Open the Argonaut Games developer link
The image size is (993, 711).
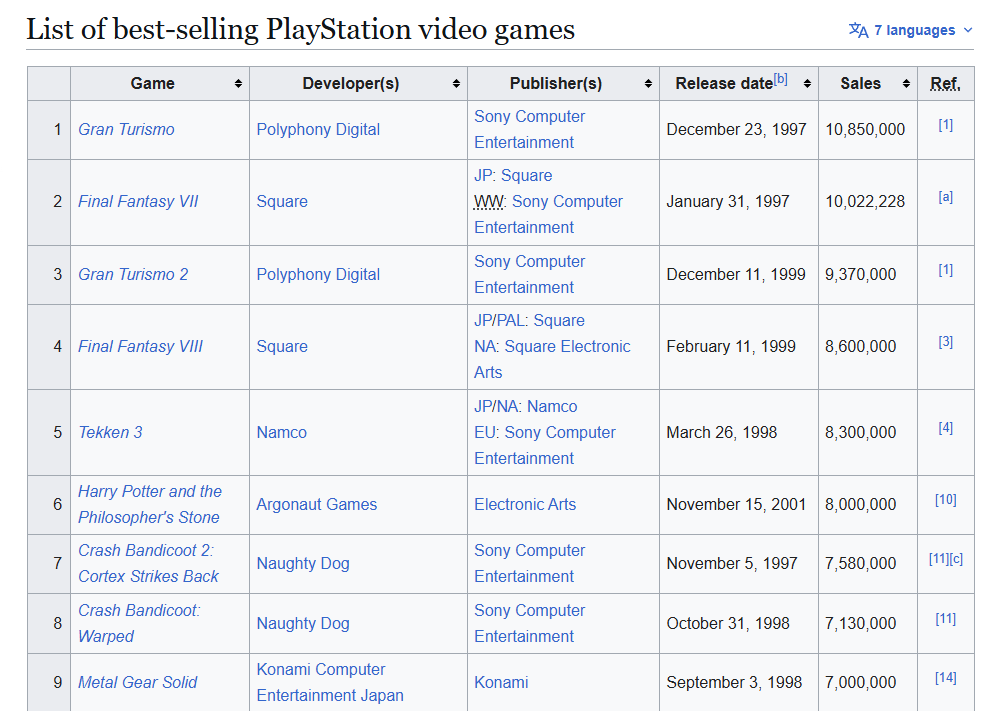317,505
